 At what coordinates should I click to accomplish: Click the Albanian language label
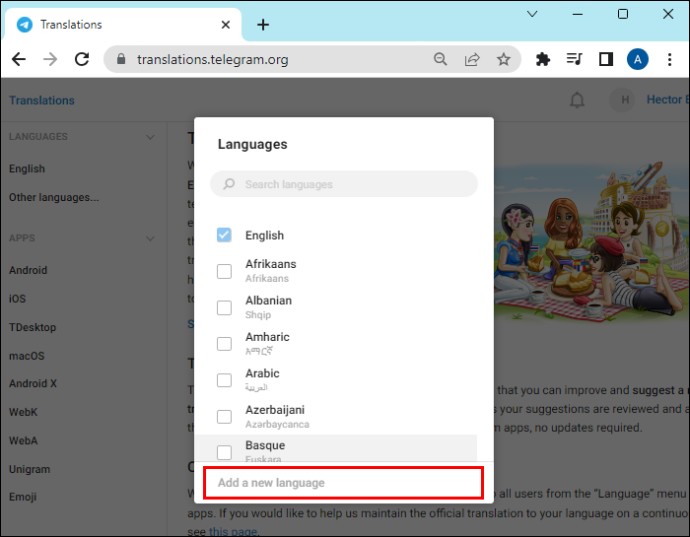(x=268, y=301)
